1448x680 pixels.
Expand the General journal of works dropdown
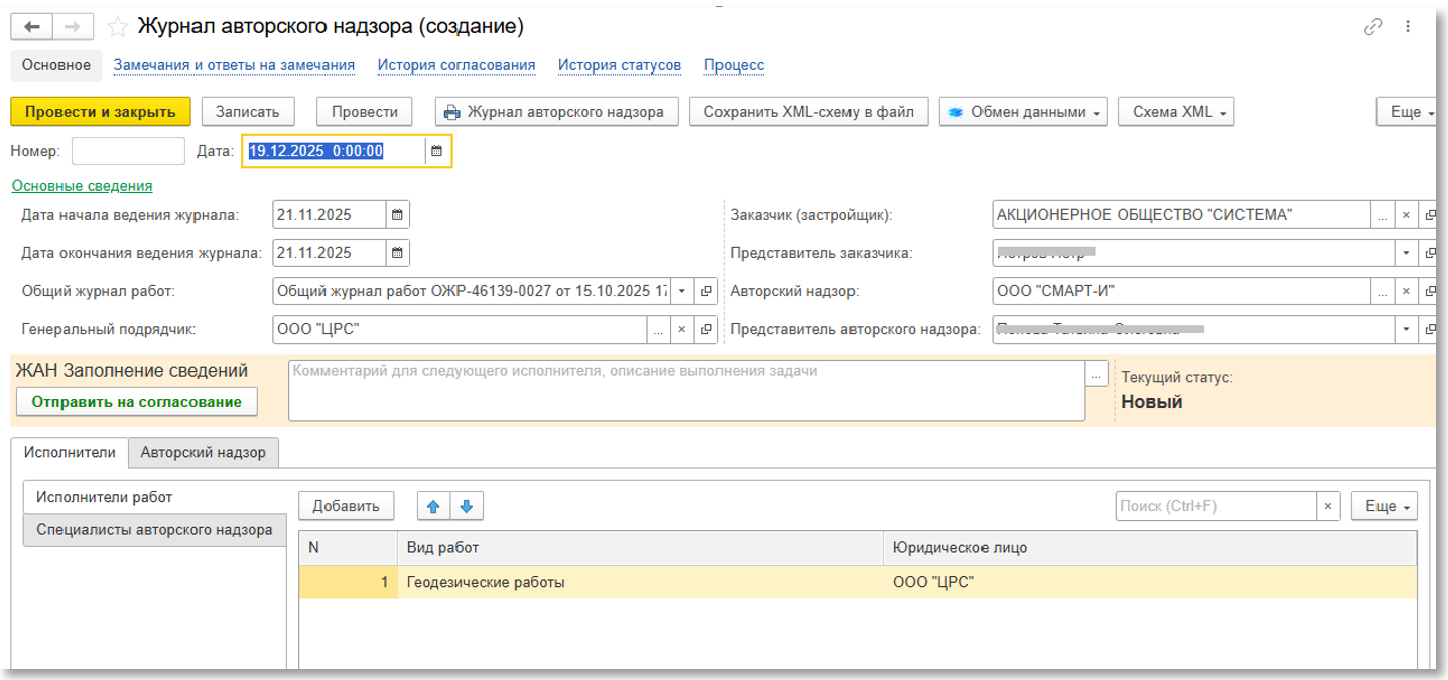click(x=682, y=291)
